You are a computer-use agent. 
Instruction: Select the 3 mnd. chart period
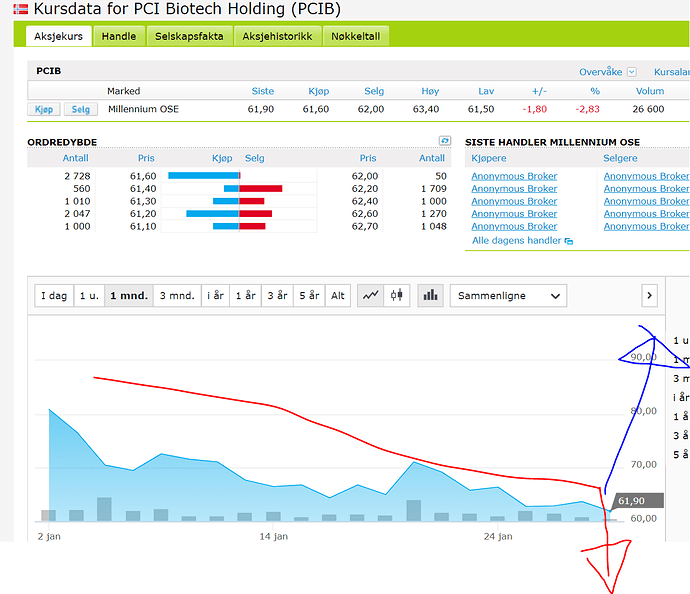(x=177, y=295)
